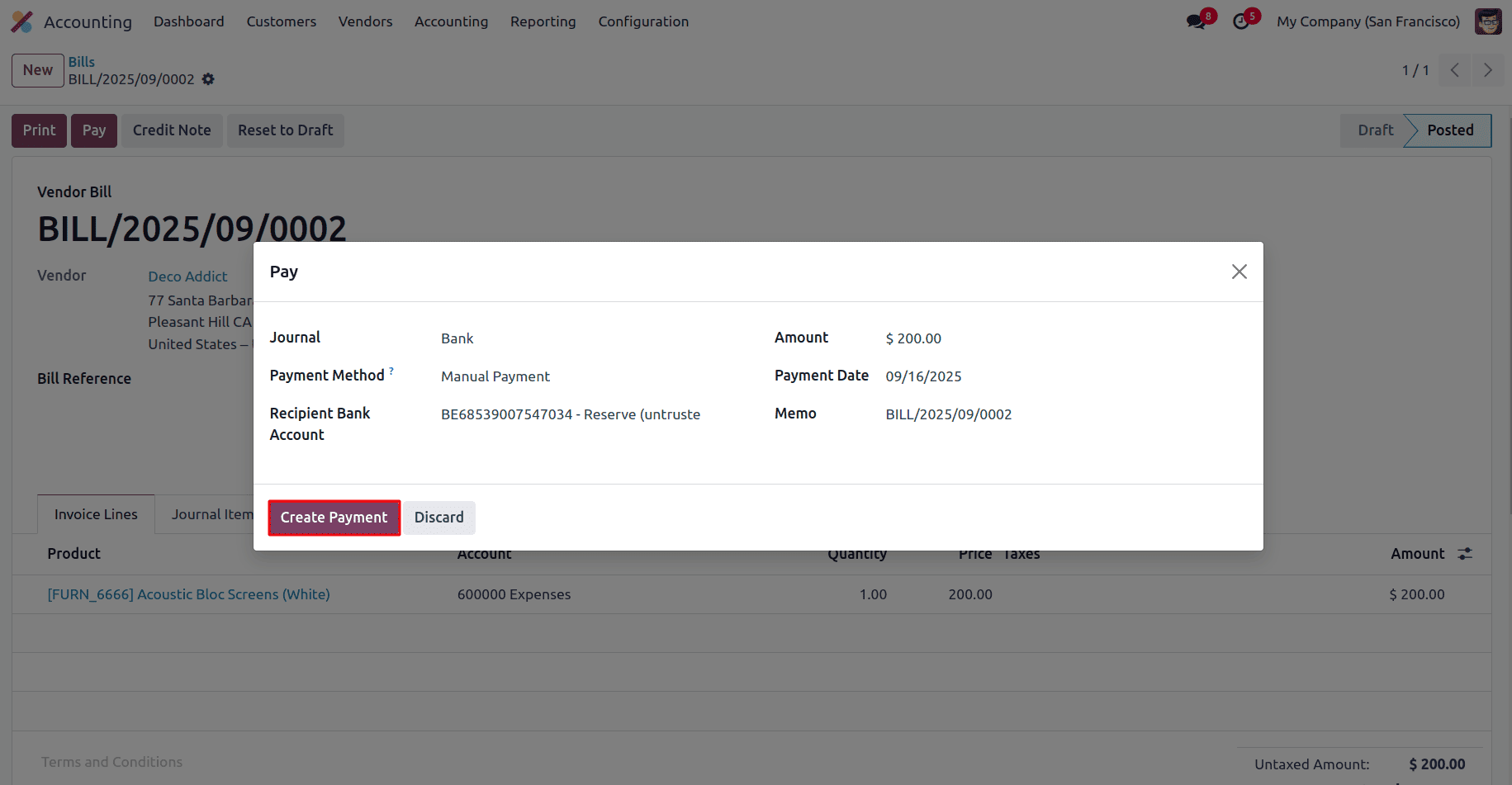This screenshot has height=785, width=1512.
Task: Open the Recipient Bank Account field
Action: 571,414
